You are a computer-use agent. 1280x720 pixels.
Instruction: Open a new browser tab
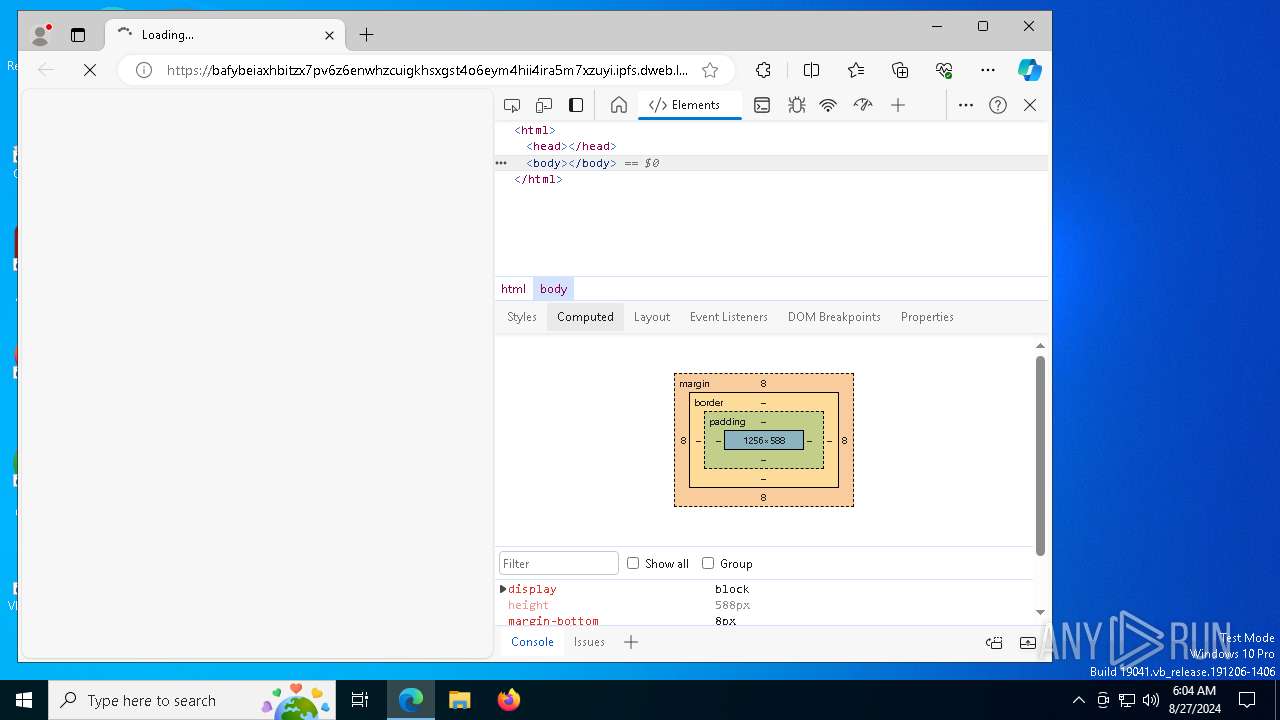(367, 35)
